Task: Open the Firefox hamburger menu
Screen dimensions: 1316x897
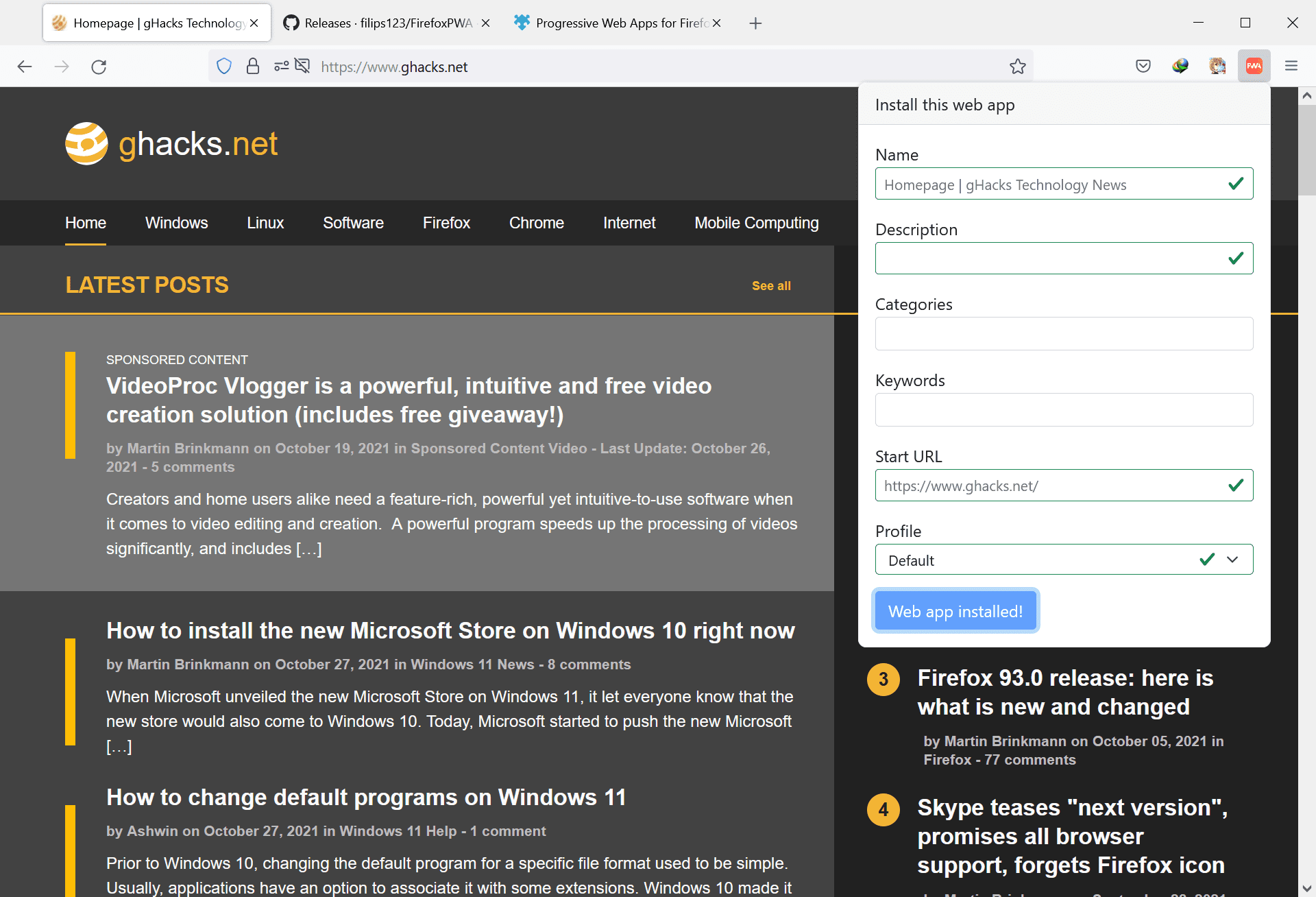Action: click(x=1291, y=66)
